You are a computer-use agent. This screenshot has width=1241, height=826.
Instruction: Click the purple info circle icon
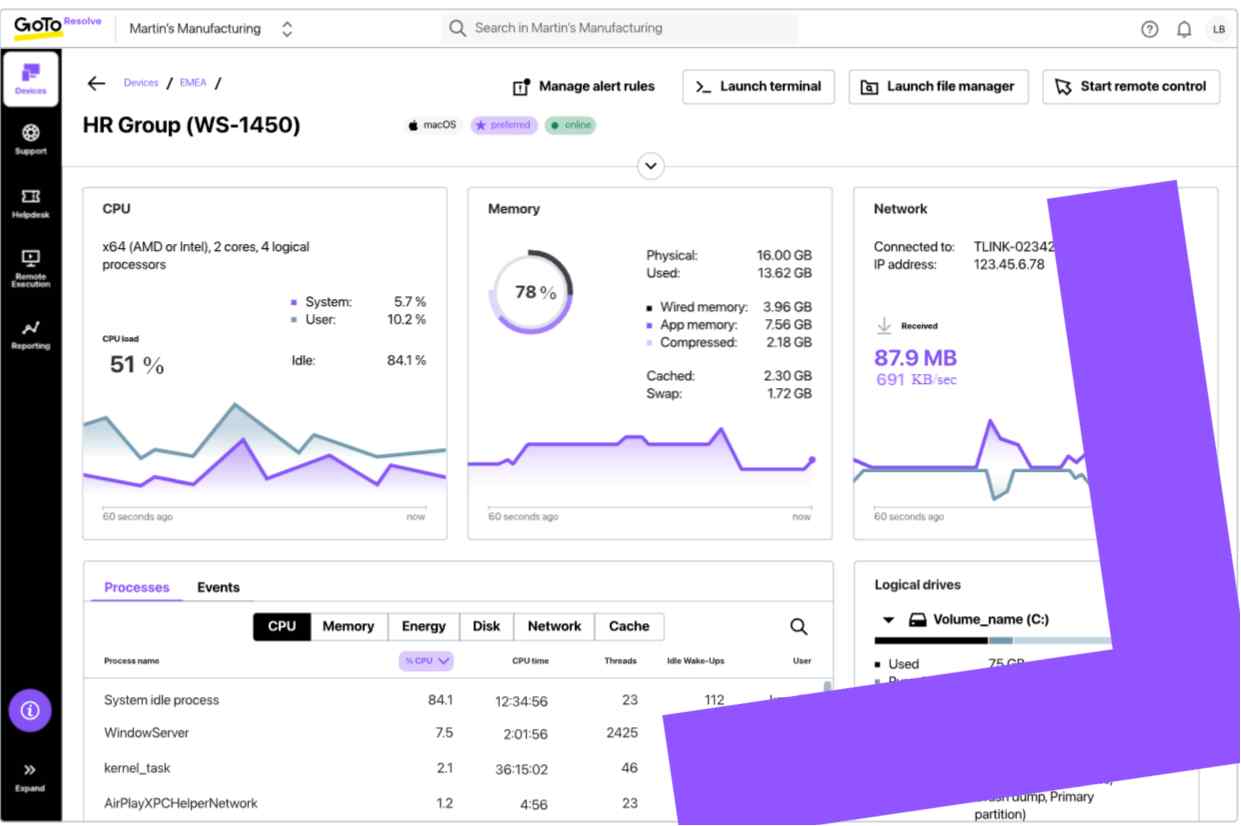[x=30, y=712]
